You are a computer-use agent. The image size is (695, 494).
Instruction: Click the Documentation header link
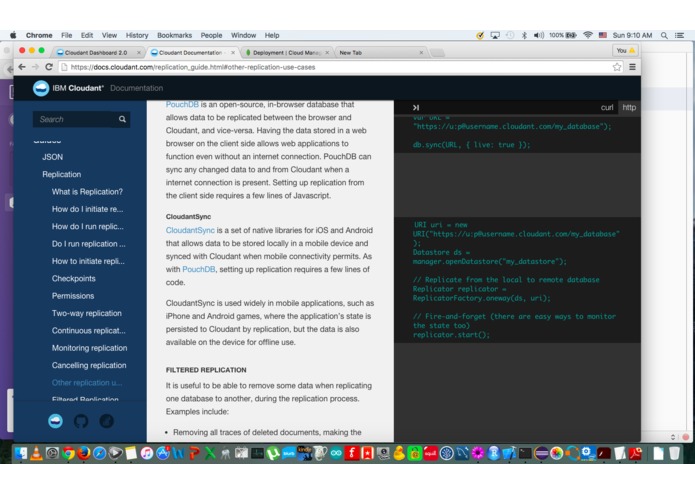137,88
